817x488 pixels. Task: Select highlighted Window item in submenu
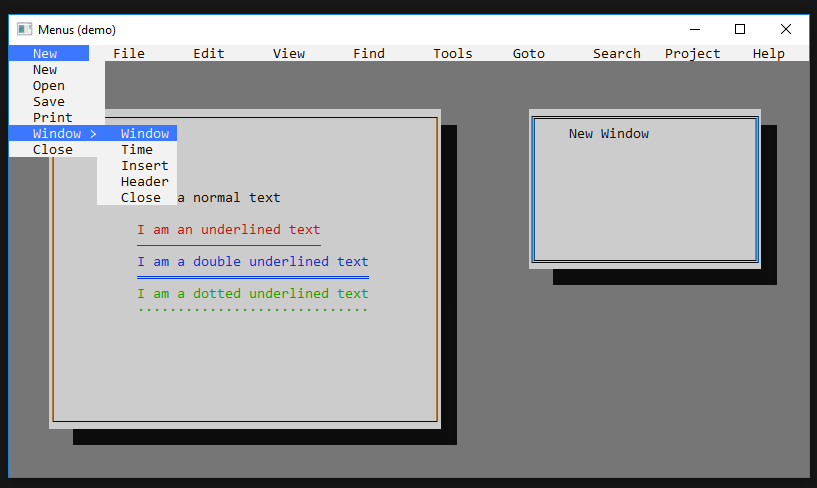(x=137, y=133)
